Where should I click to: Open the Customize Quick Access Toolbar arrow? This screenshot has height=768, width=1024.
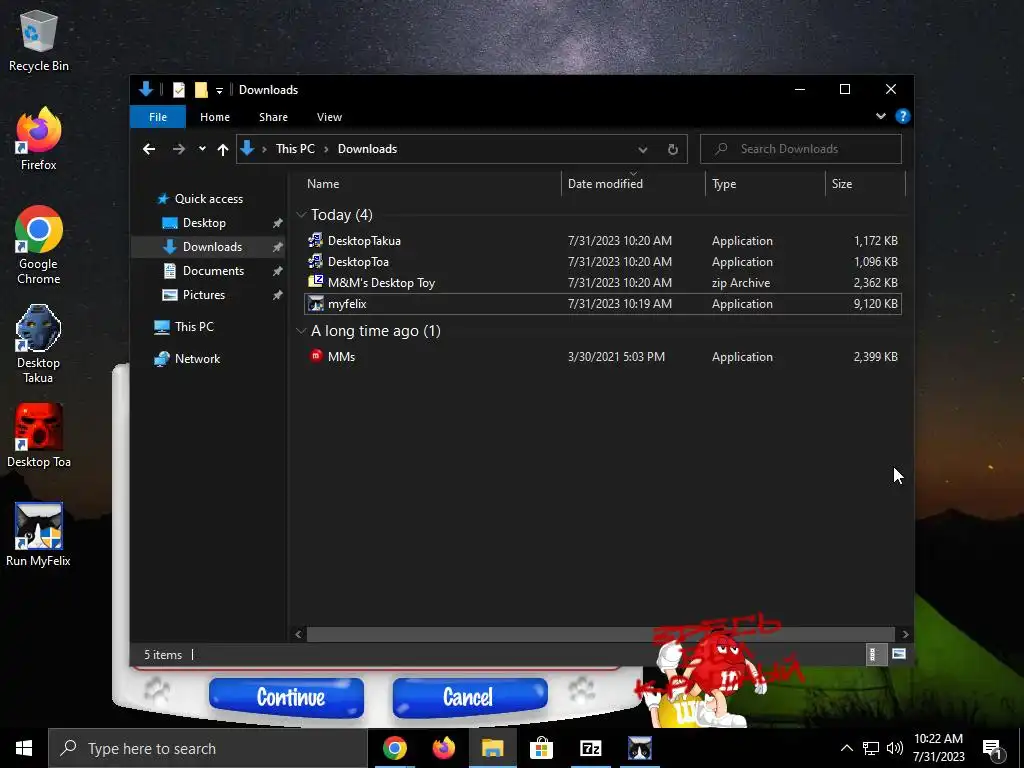[x=219, y=91]
